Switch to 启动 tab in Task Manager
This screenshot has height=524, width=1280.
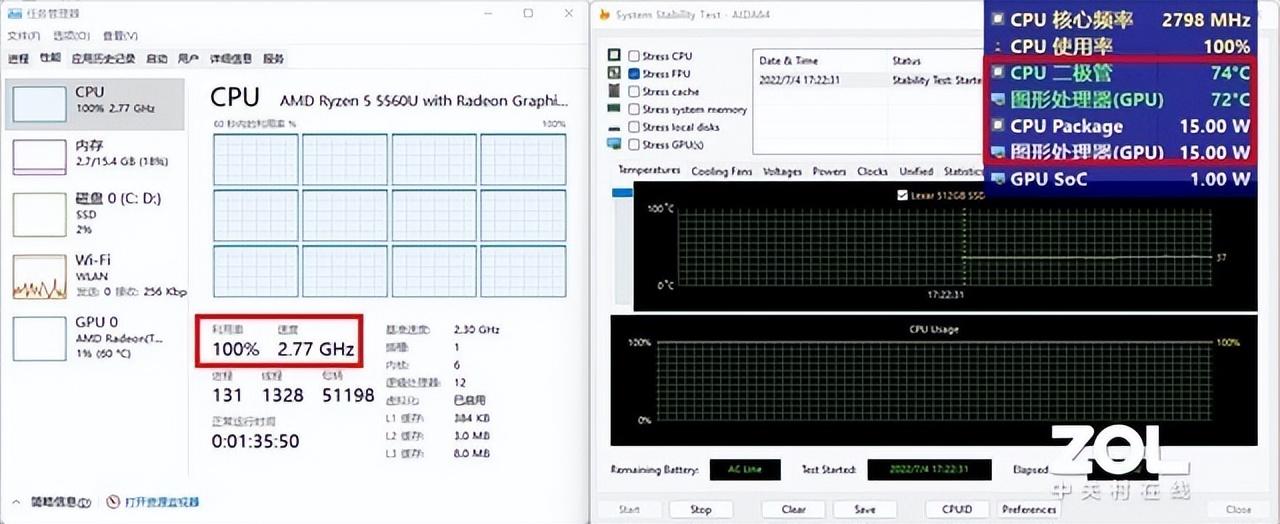point(157,59)
